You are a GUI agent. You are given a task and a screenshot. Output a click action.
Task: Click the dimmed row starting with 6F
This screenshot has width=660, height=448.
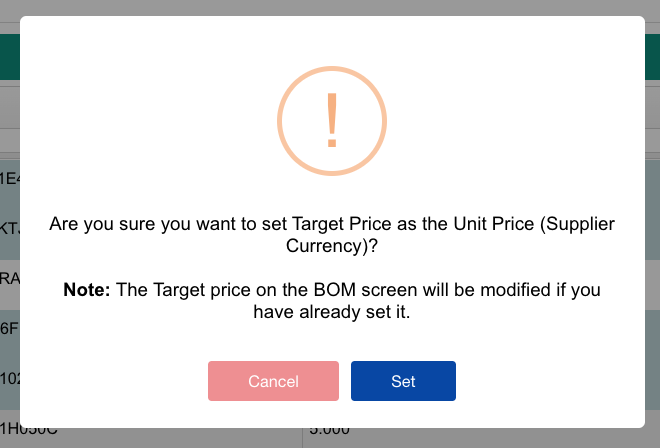point(9,328)
